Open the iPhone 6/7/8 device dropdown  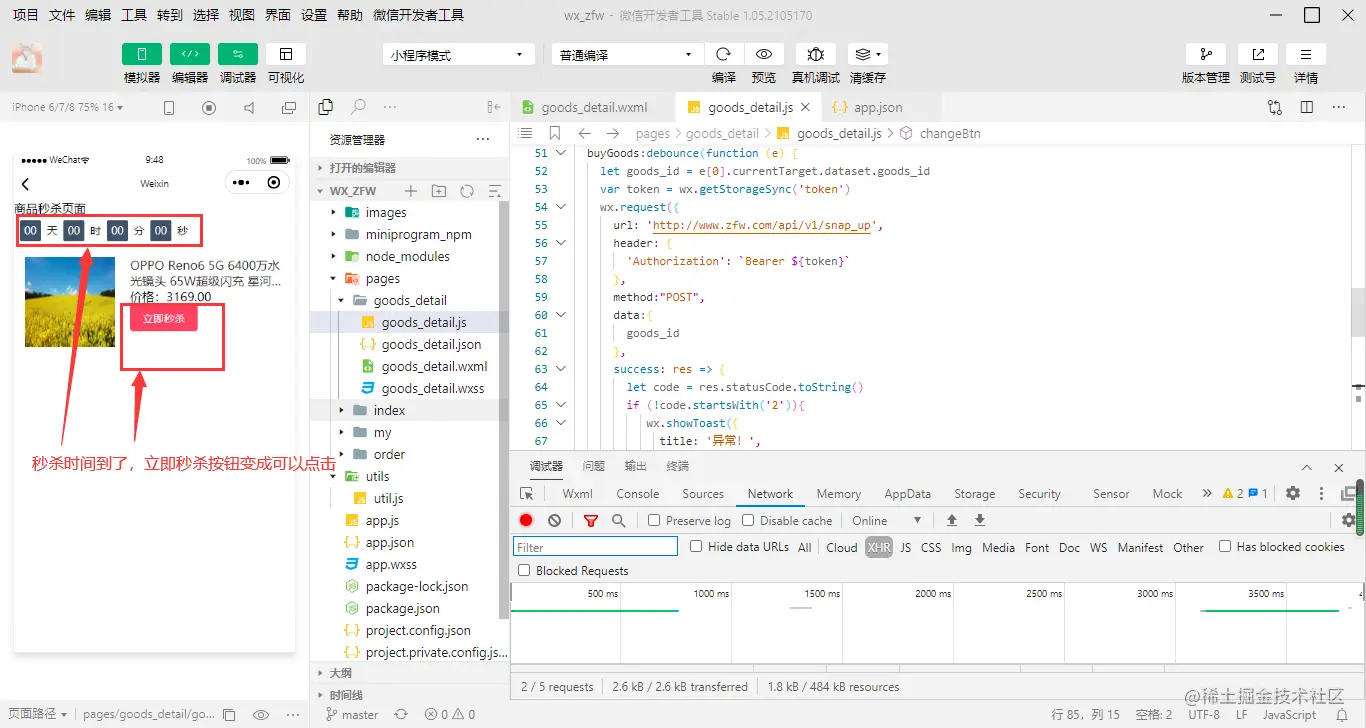click(67, 107)
